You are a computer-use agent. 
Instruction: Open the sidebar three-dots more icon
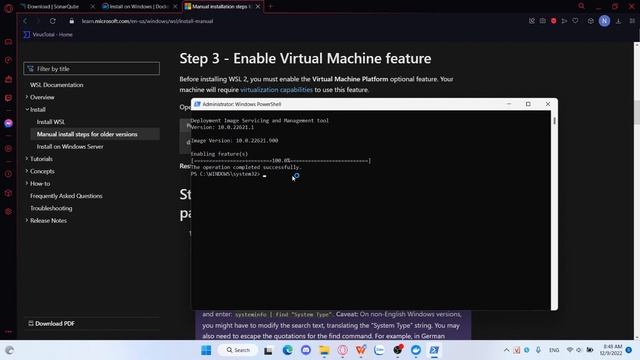[x=8, y=331]
